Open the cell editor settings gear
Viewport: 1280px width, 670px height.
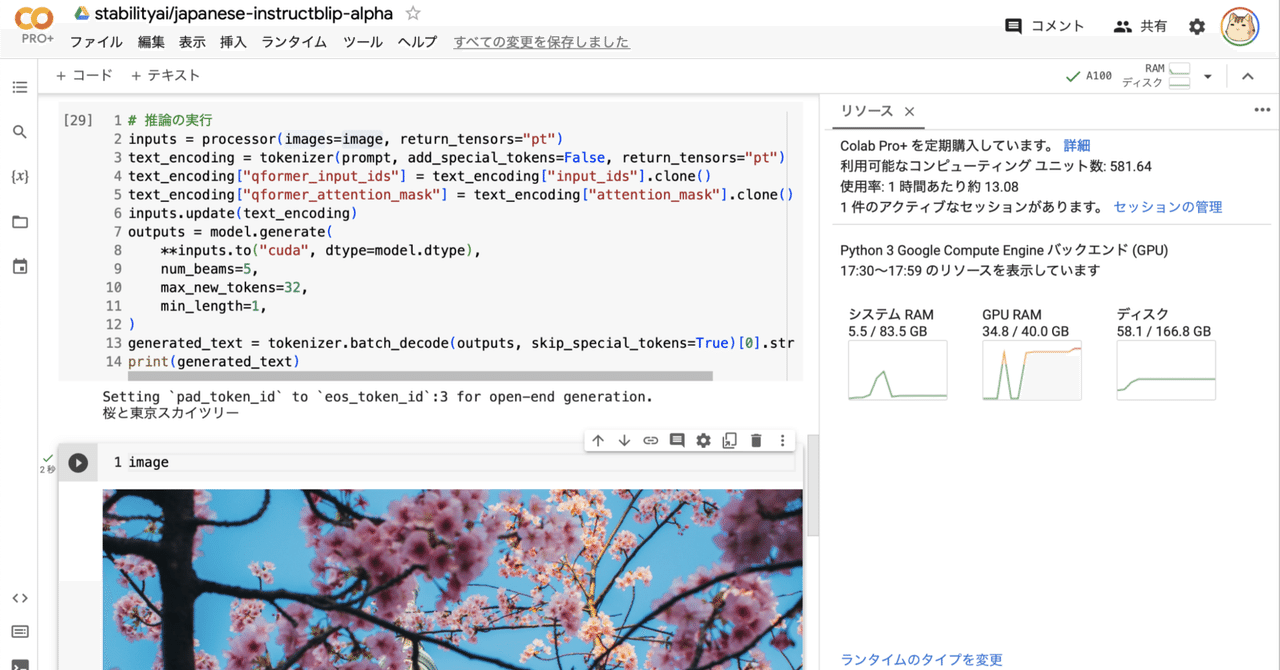coord(703,440)
